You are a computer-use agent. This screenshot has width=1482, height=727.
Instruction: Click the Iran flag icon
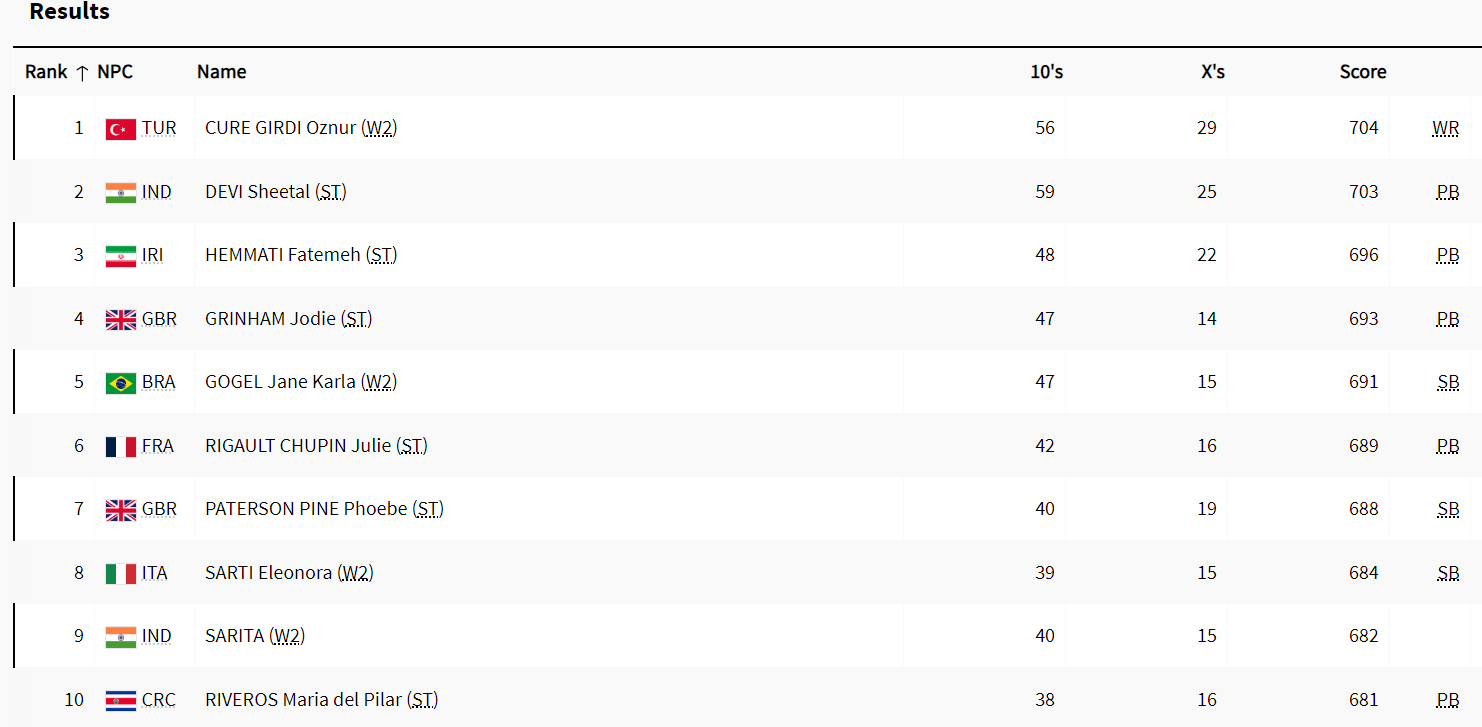(120, 256)
